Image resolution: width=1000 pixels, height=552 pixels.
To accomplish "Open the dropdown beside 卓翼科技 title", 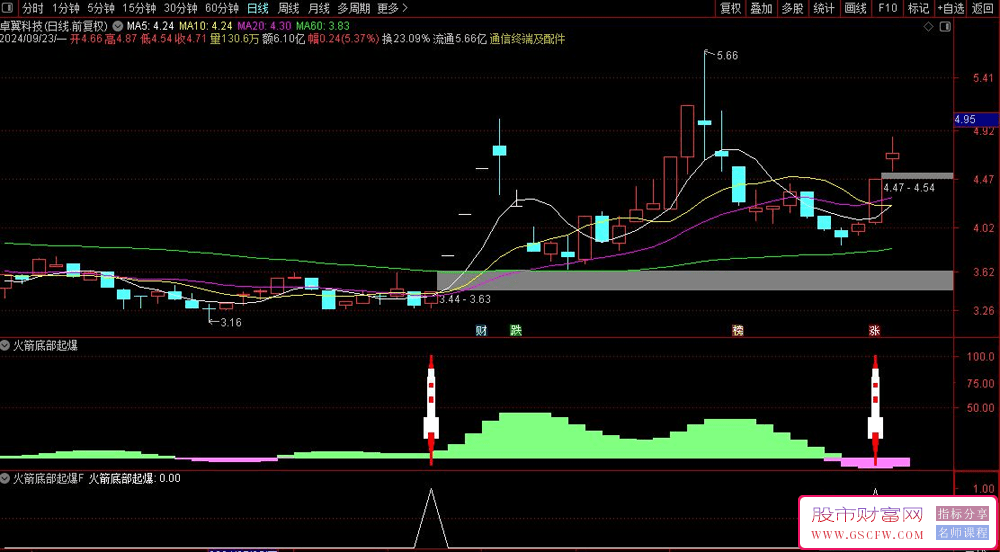I will (x=117, y=27).
